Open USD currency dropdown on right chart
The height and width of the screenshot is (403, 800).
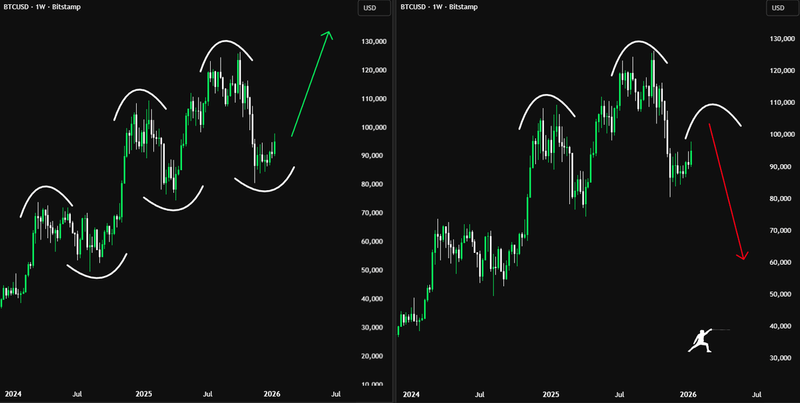coord(778,9)
